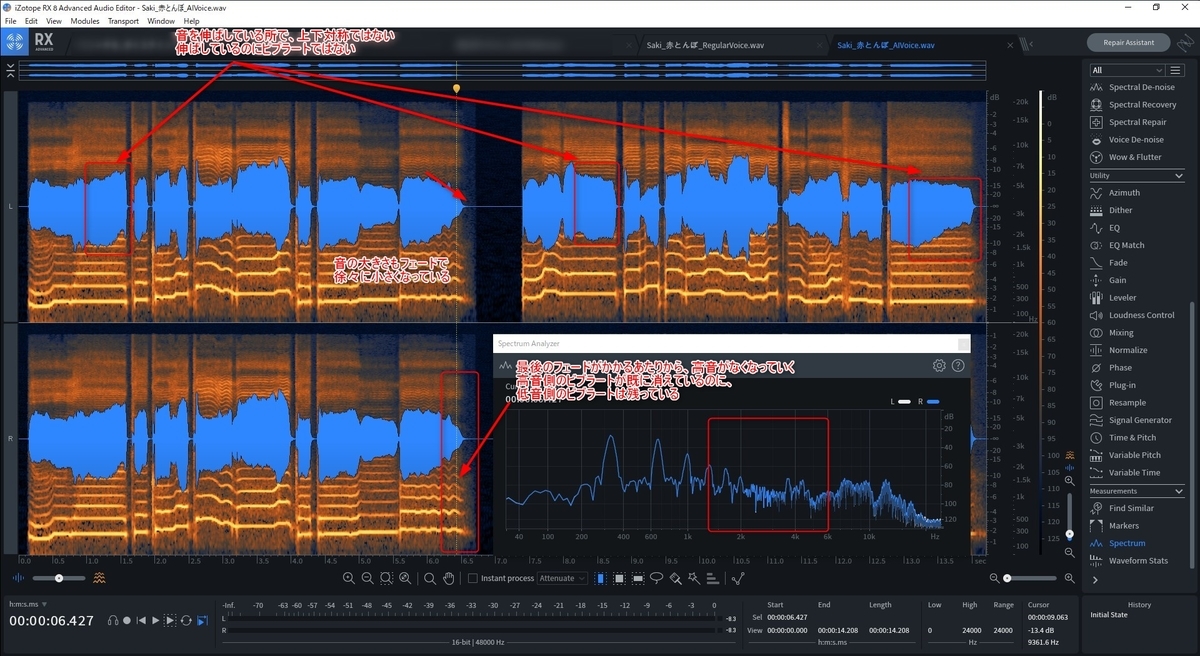1200x656 pixels.
Task: Collapse the Utility section
Action: point(1180,175)
